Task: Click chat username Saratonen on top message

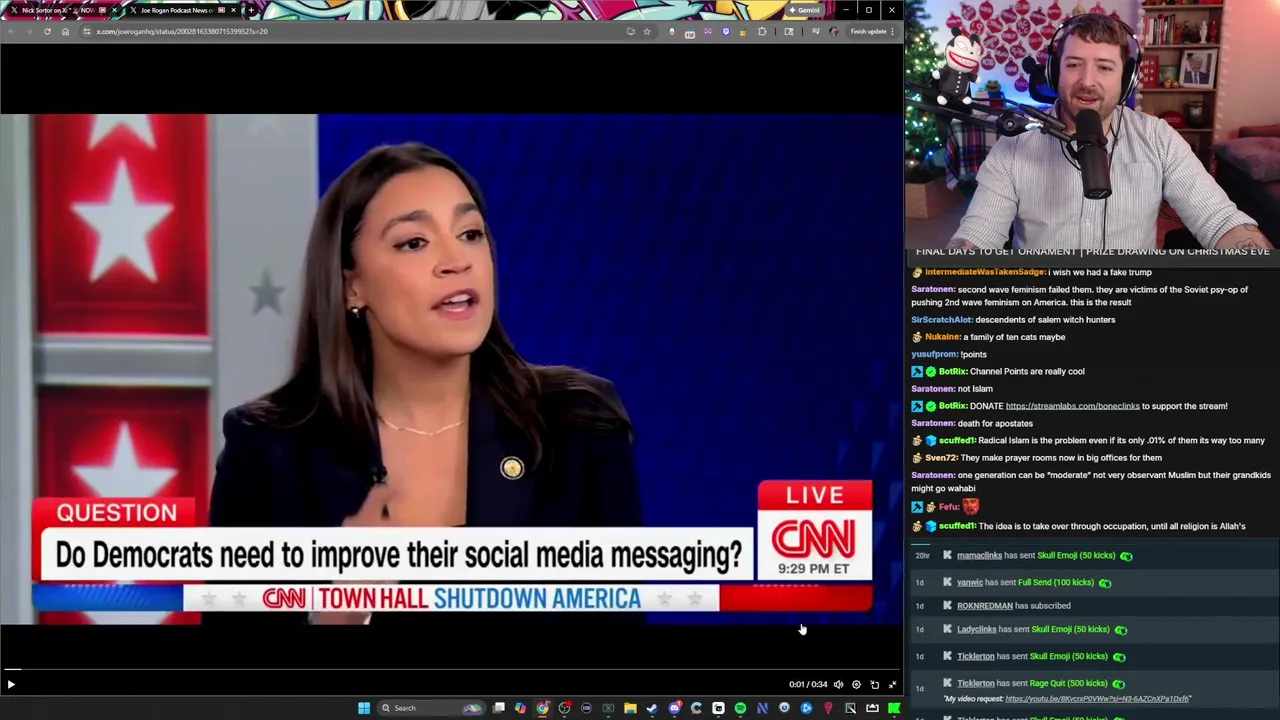Action: pos(933,290)
